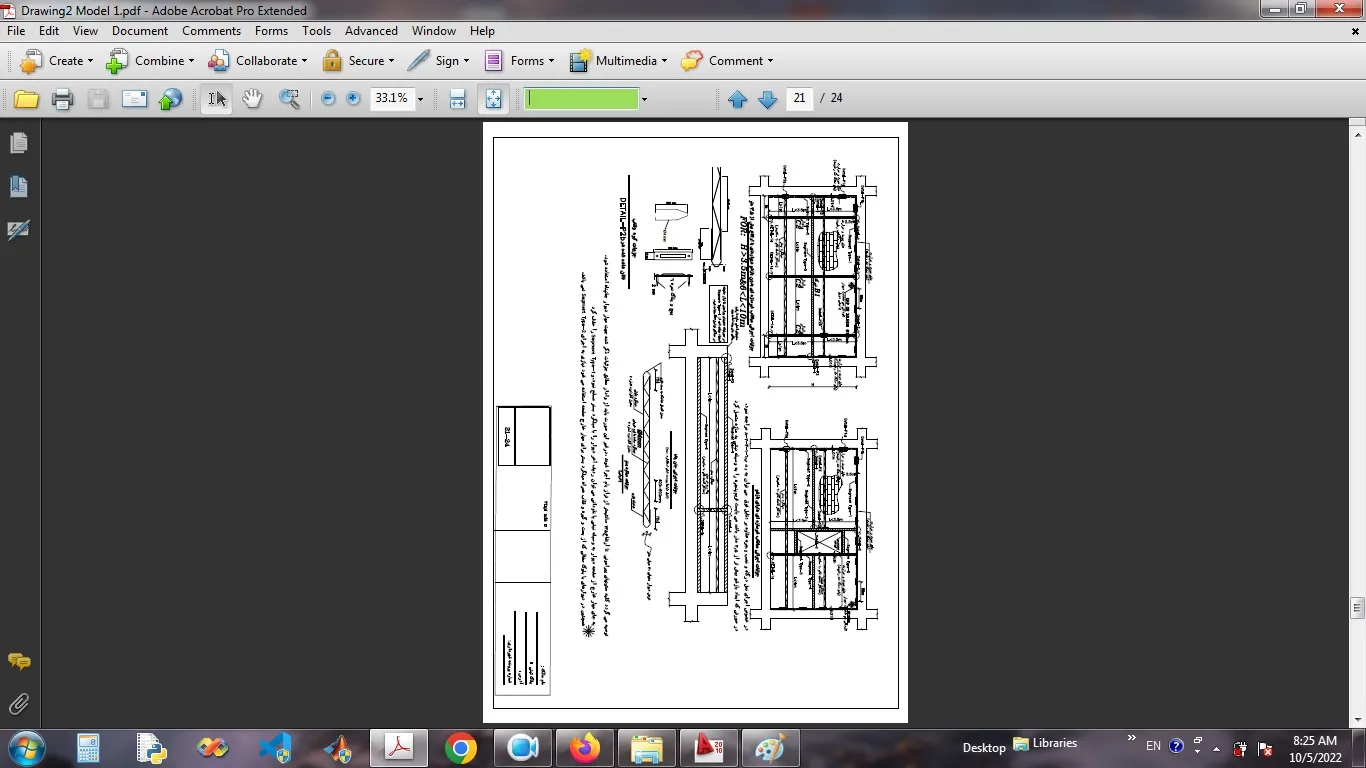Open the Advanced menu
Image resolution: width=1366 pixels, height=768 pixels.
pos(371,31)
